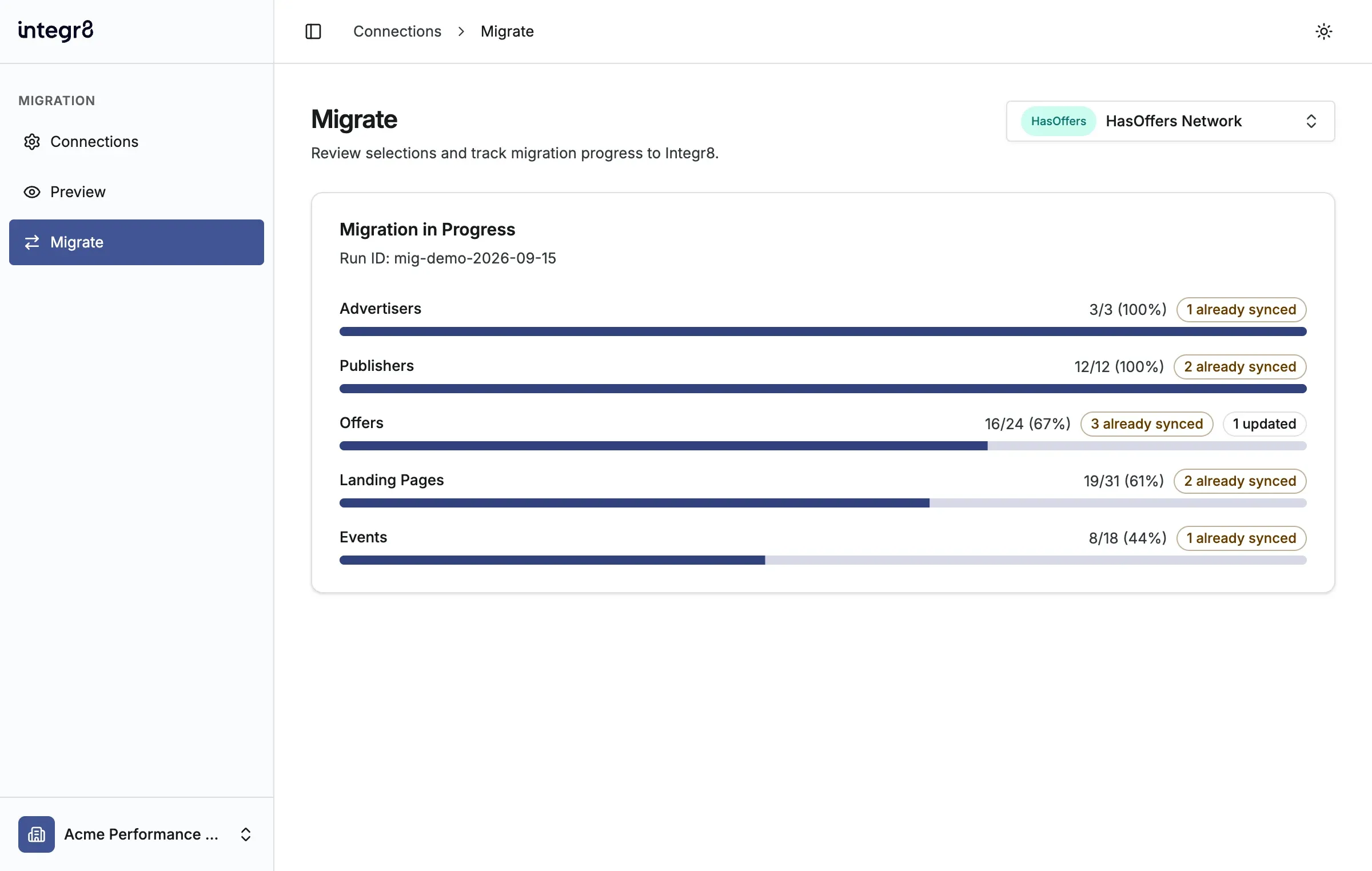
Task: Click the 'Events' row label
Action: (363, 537)
